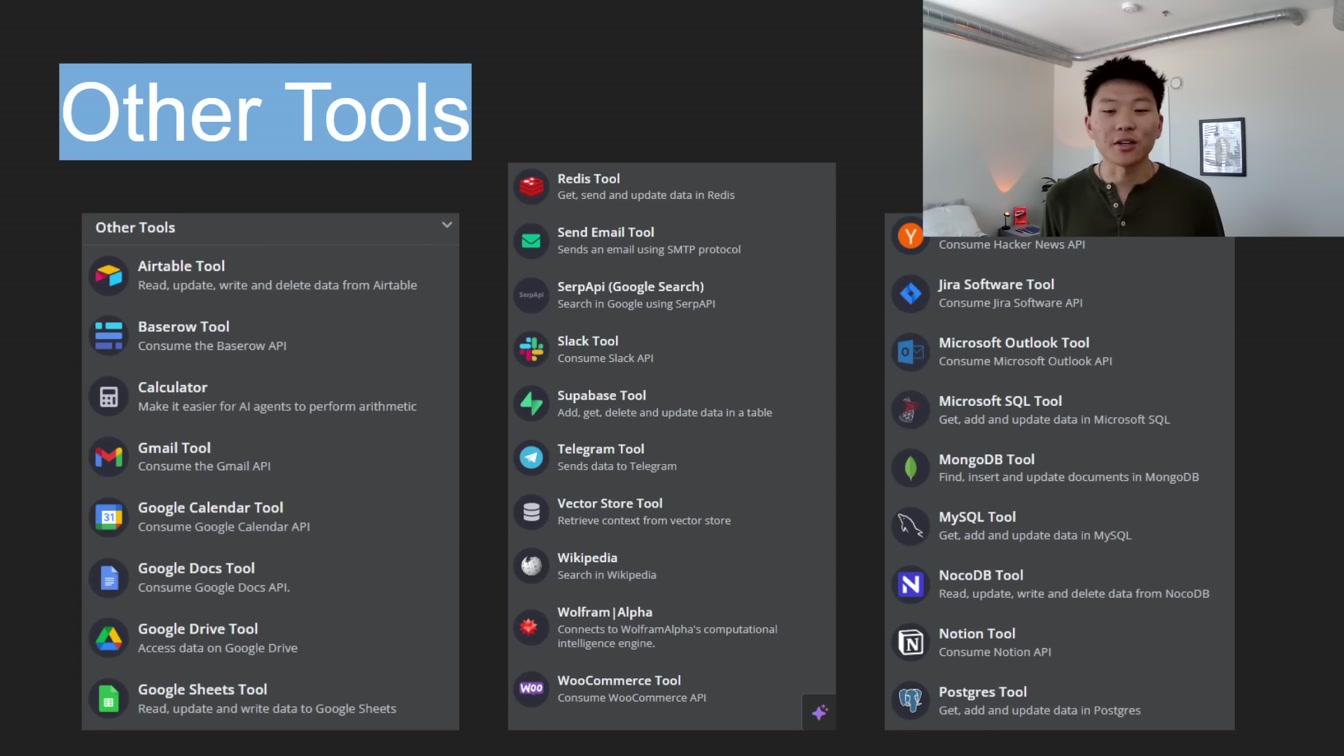Viewport: 1344px width, 756px height.
Task: Select the Google Docs Tool title
Action: [x=196, y=568]
